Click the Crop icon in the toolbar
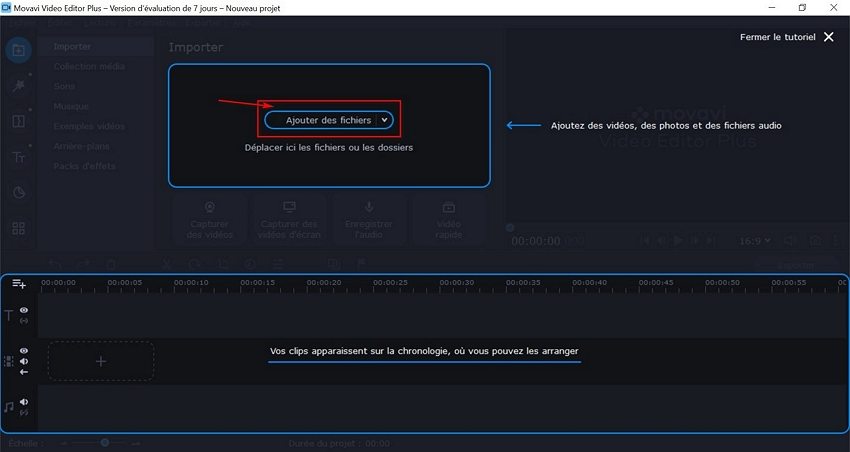 [x=222, y=264]
